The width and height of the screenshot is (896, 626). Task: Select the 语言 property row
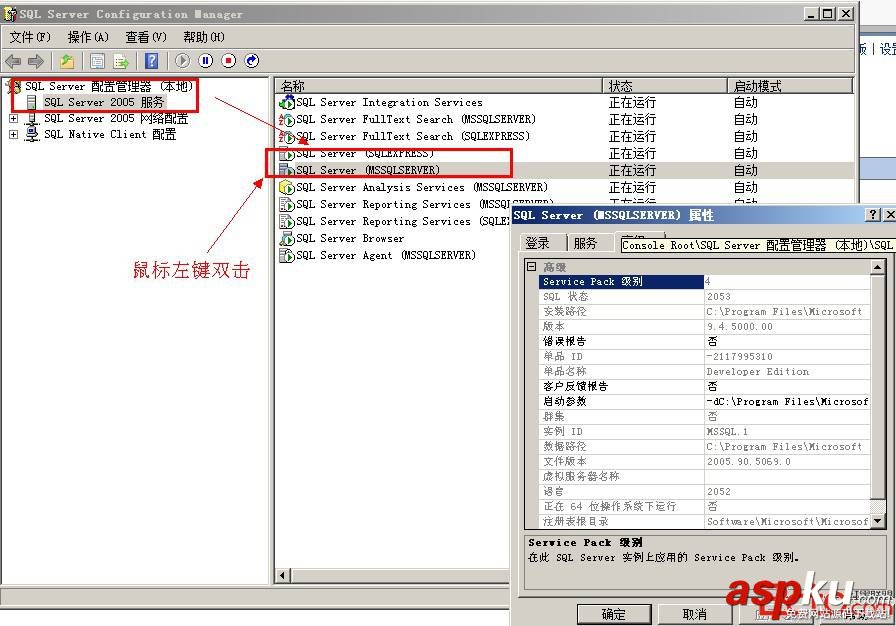coord(704,491)
